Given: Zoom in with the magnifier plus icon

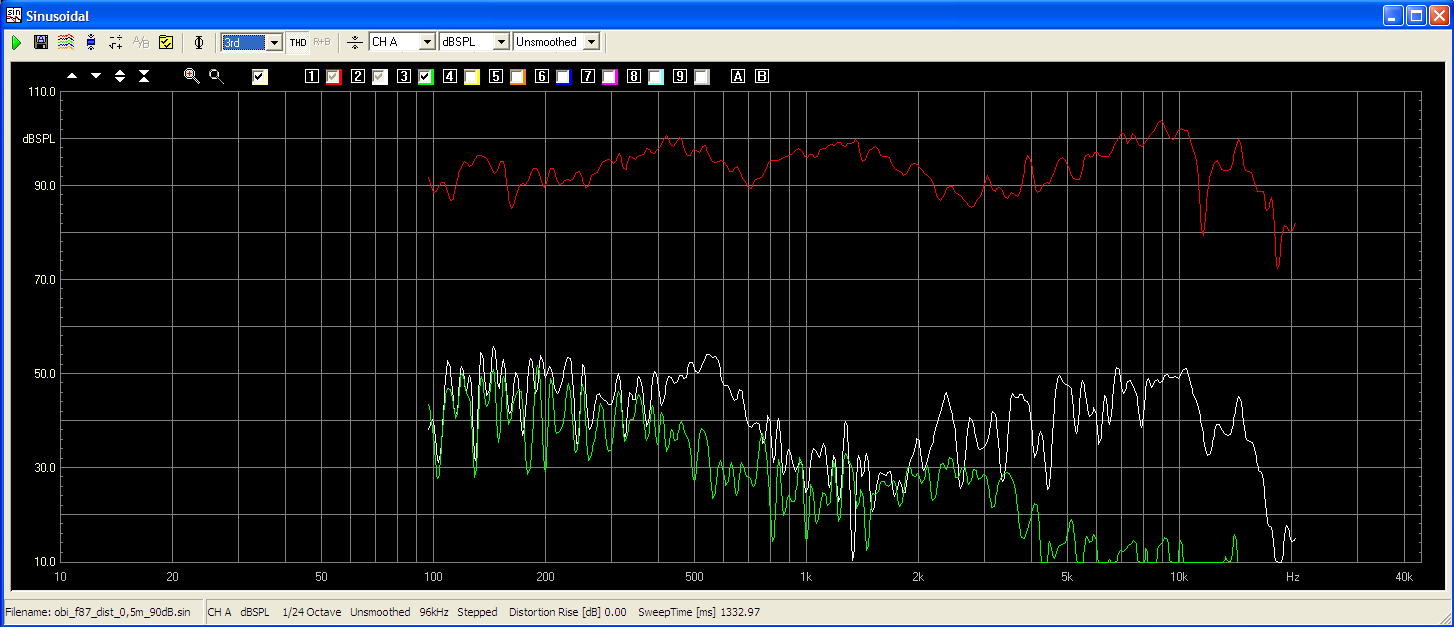Looking at the screenshot, I should point(191,76).
